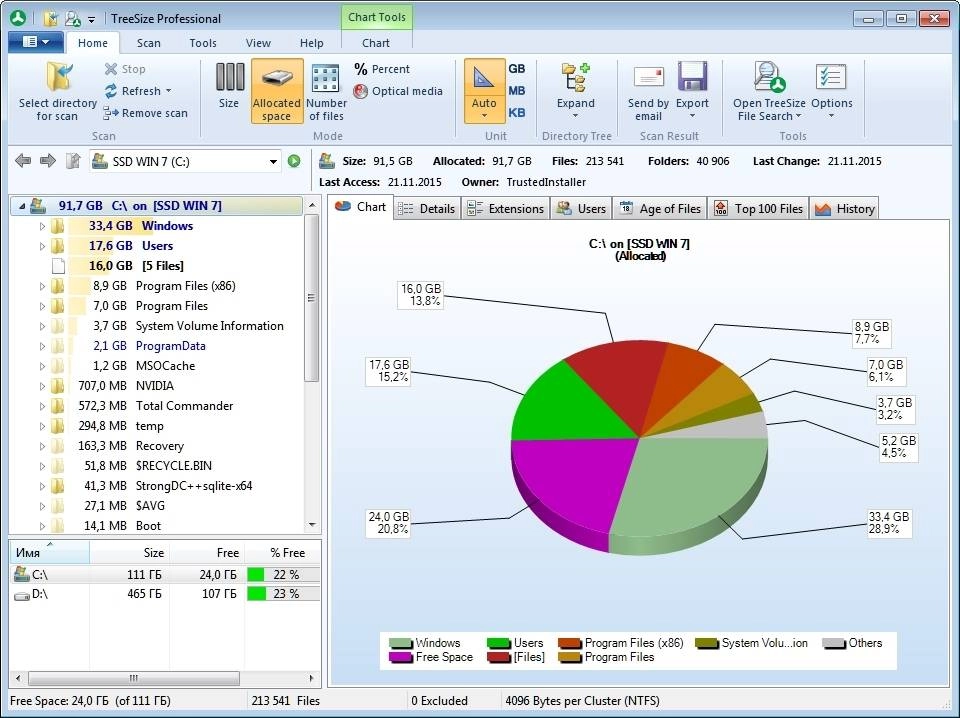Click the Export floppy disk icon

(x=692, y=77)
